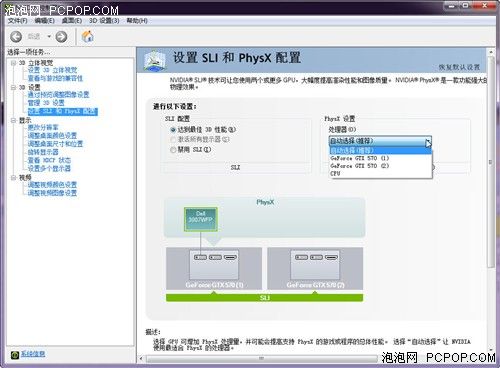Screen dimensions: 500x368
Task: Open the Help (H) menu
Action: [x=137, y=21]
